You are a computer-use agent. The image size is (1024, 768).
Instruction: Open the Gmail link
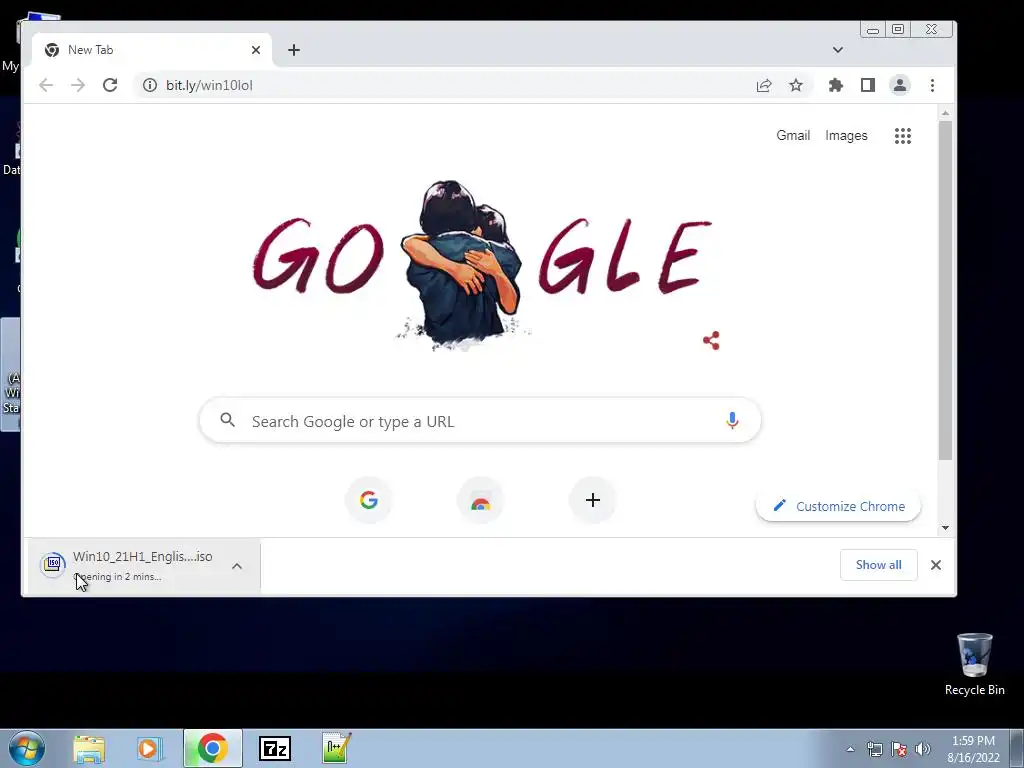[x=793, y=135]
